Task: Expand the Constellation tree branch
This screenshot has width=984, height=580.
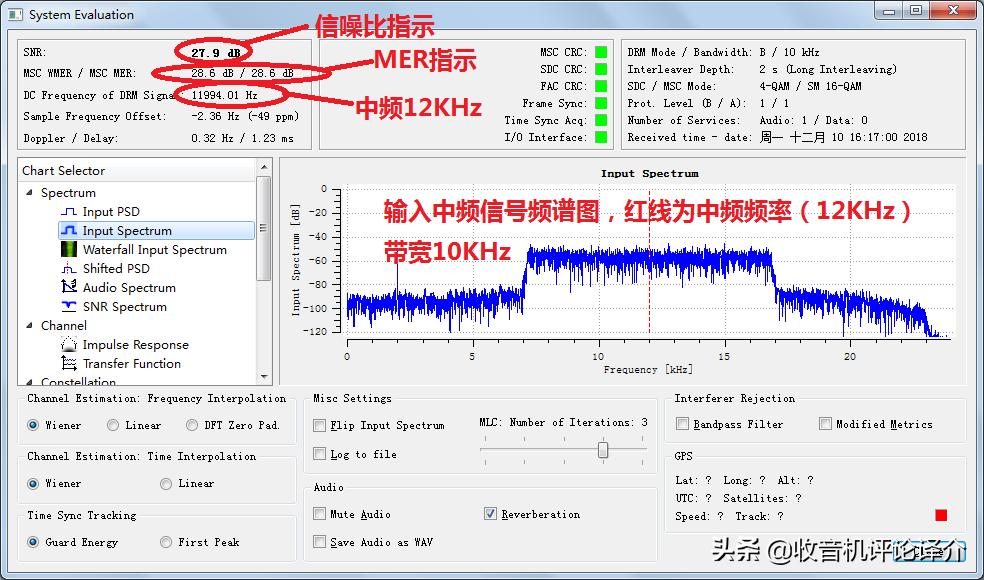Action: click(x=28, y=381)
